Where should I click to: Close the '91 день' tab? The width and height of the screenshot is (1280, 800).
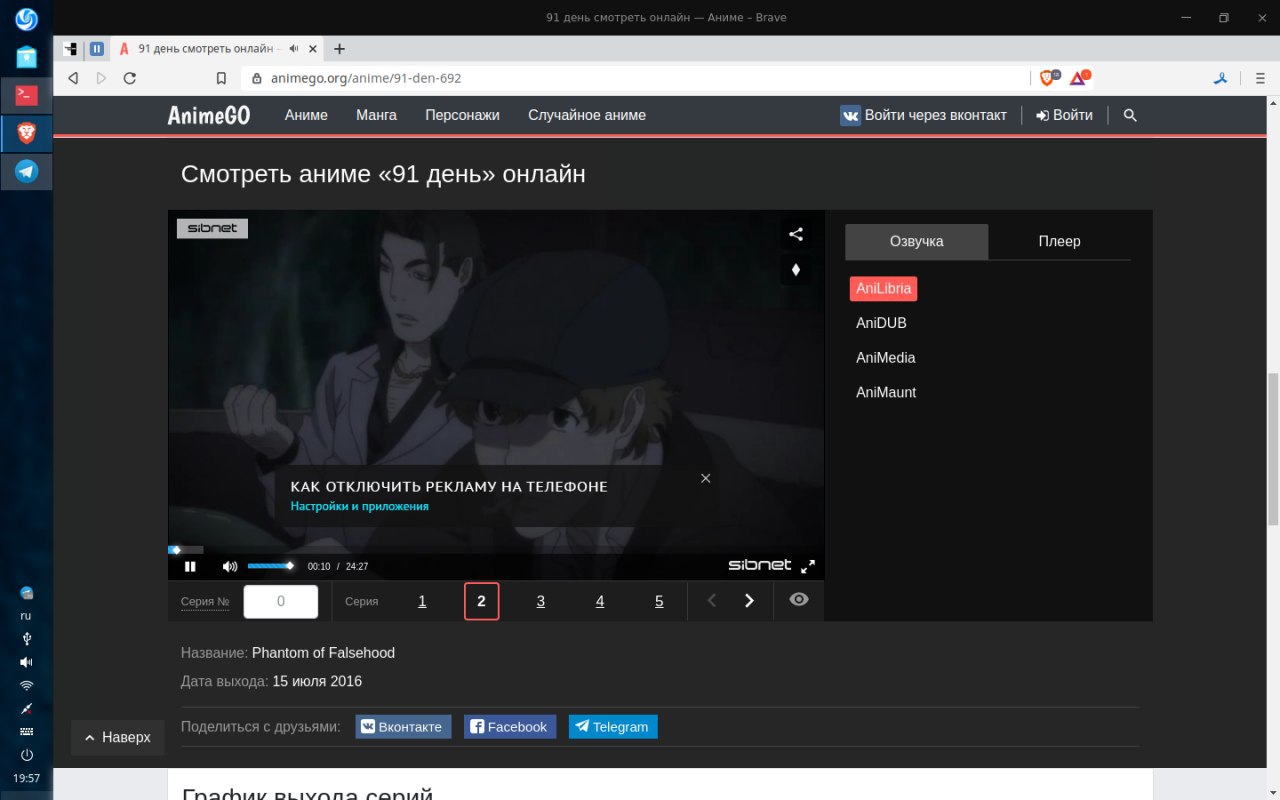coord(313,48)
